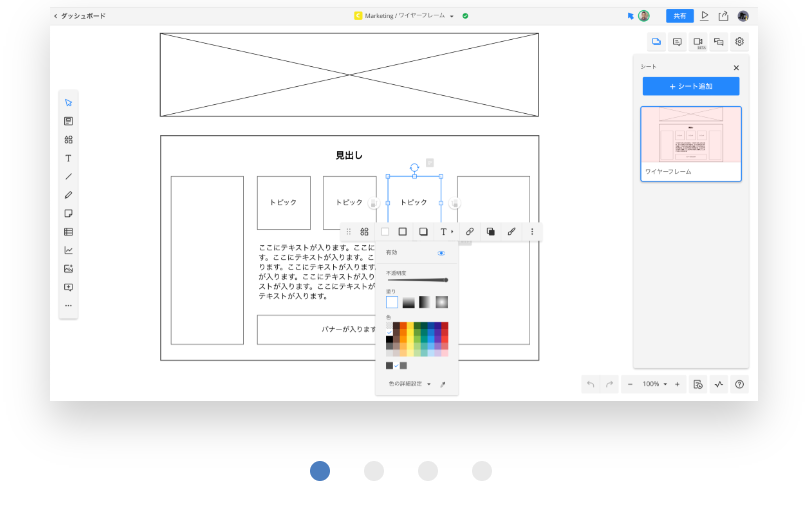Select the Image insert tool
808x516 pixels.
[x=69, y=269]
